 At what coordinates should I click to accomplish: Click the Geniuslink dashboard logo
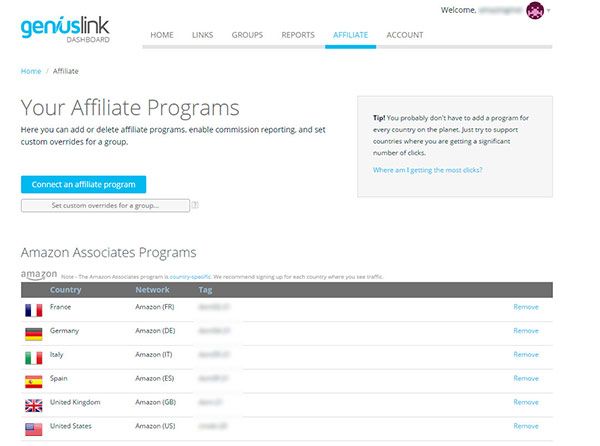(x=65, y=29)
